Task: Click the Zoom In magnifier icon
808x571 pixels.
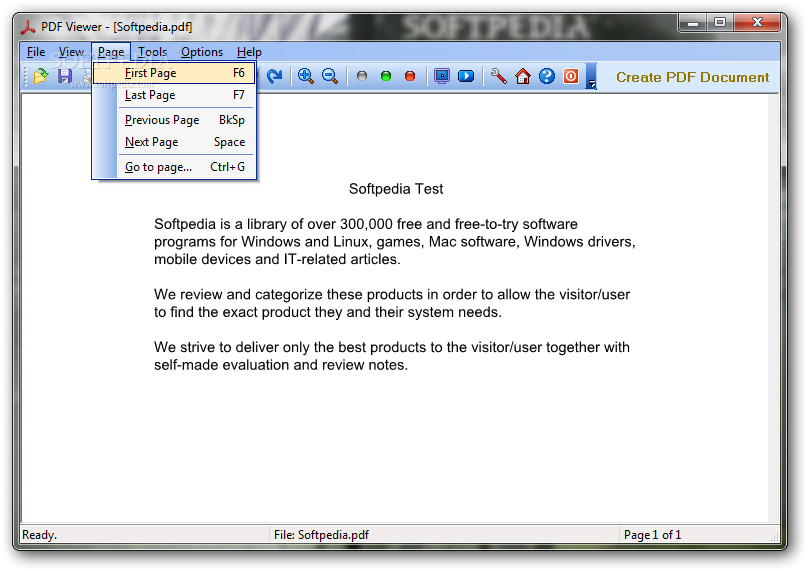Action: point(306,76)
